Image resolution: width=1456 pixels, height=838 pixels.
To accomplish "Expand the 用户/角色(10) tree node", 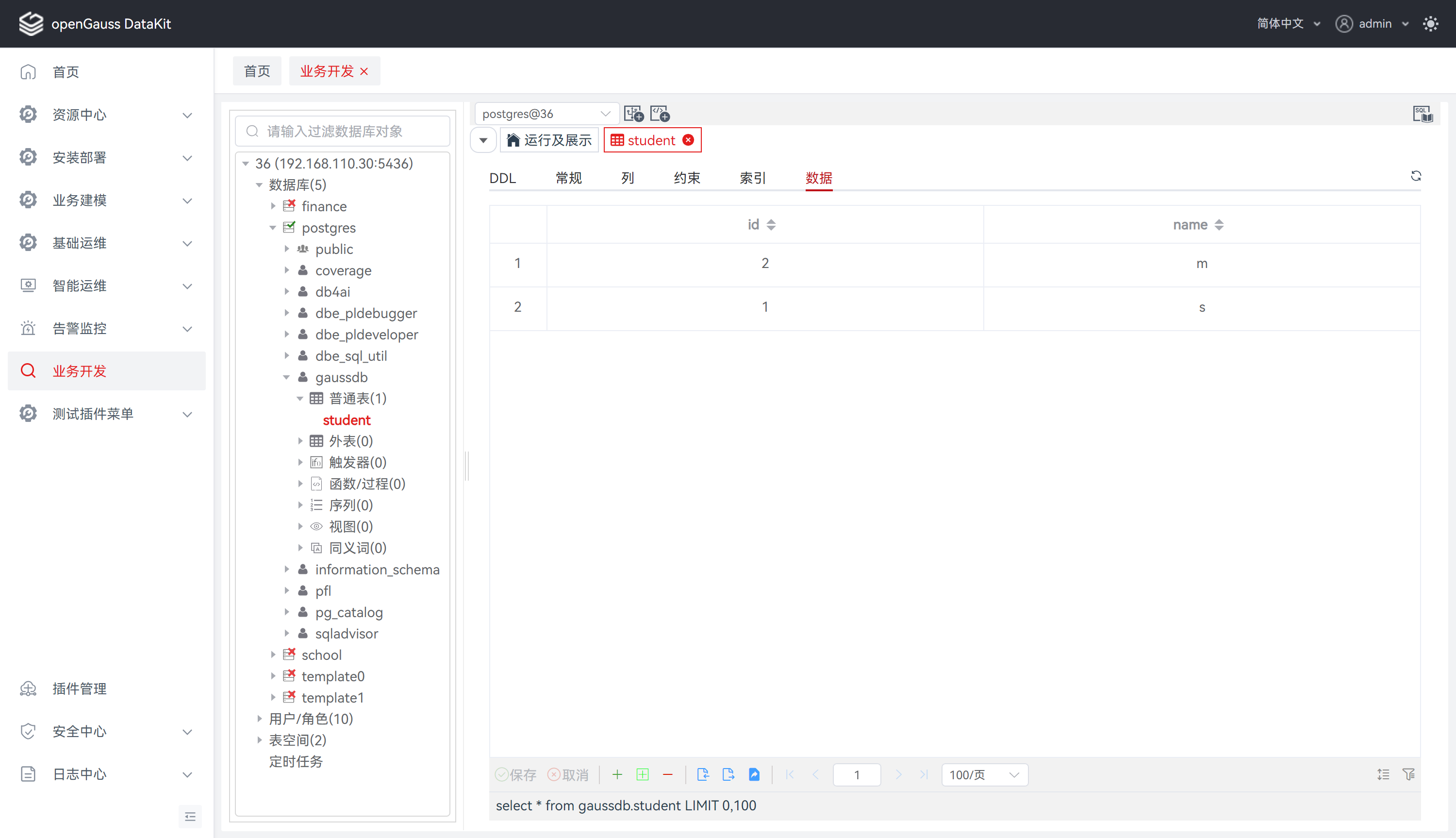I will 260,719.
